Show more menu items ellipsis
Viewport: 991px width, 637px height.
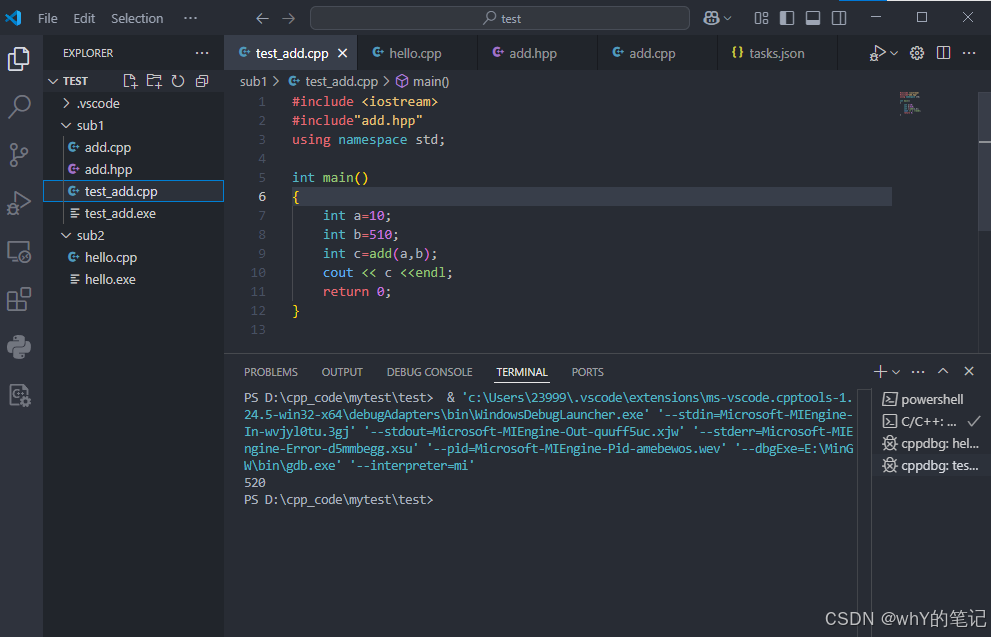[190, 18]
